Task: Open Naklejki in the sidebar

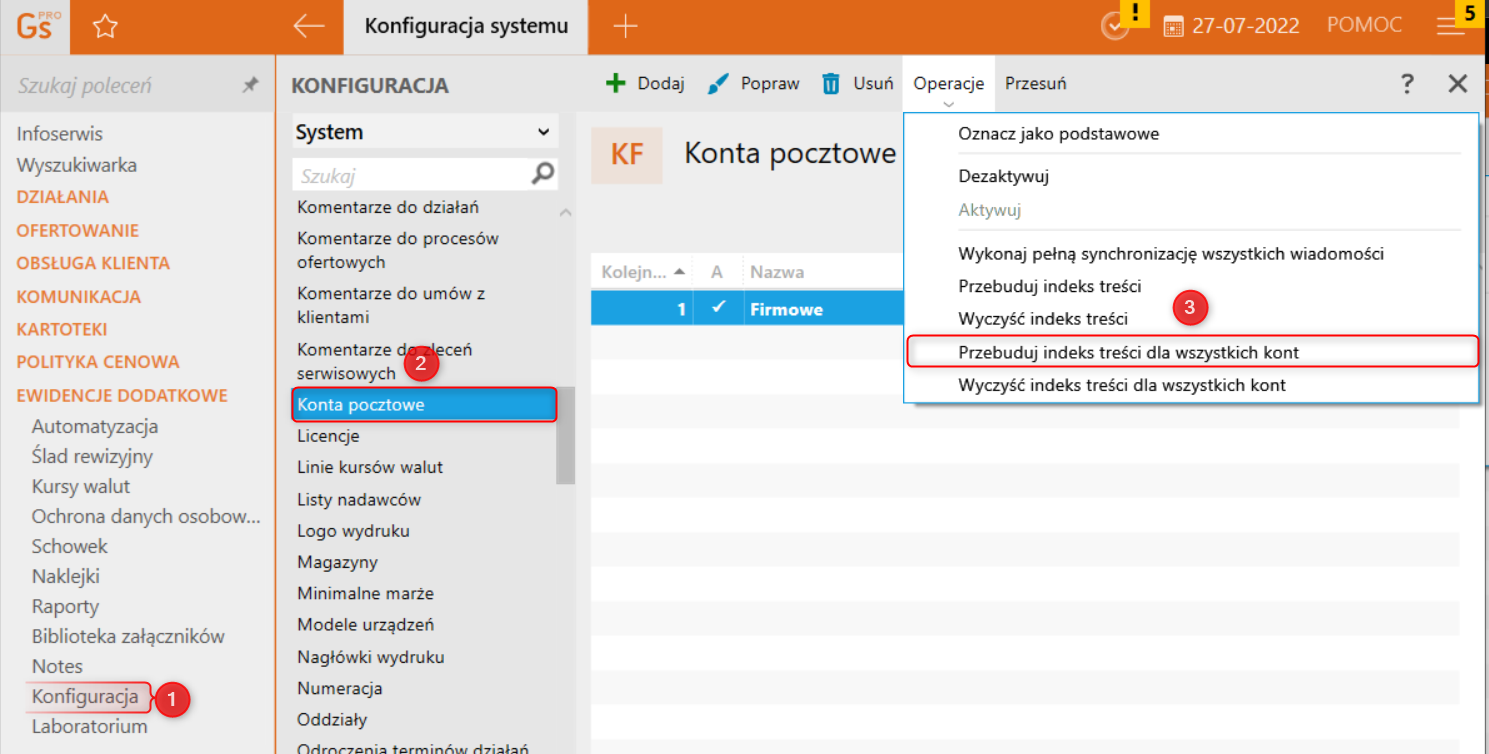Action: point(66,576)
